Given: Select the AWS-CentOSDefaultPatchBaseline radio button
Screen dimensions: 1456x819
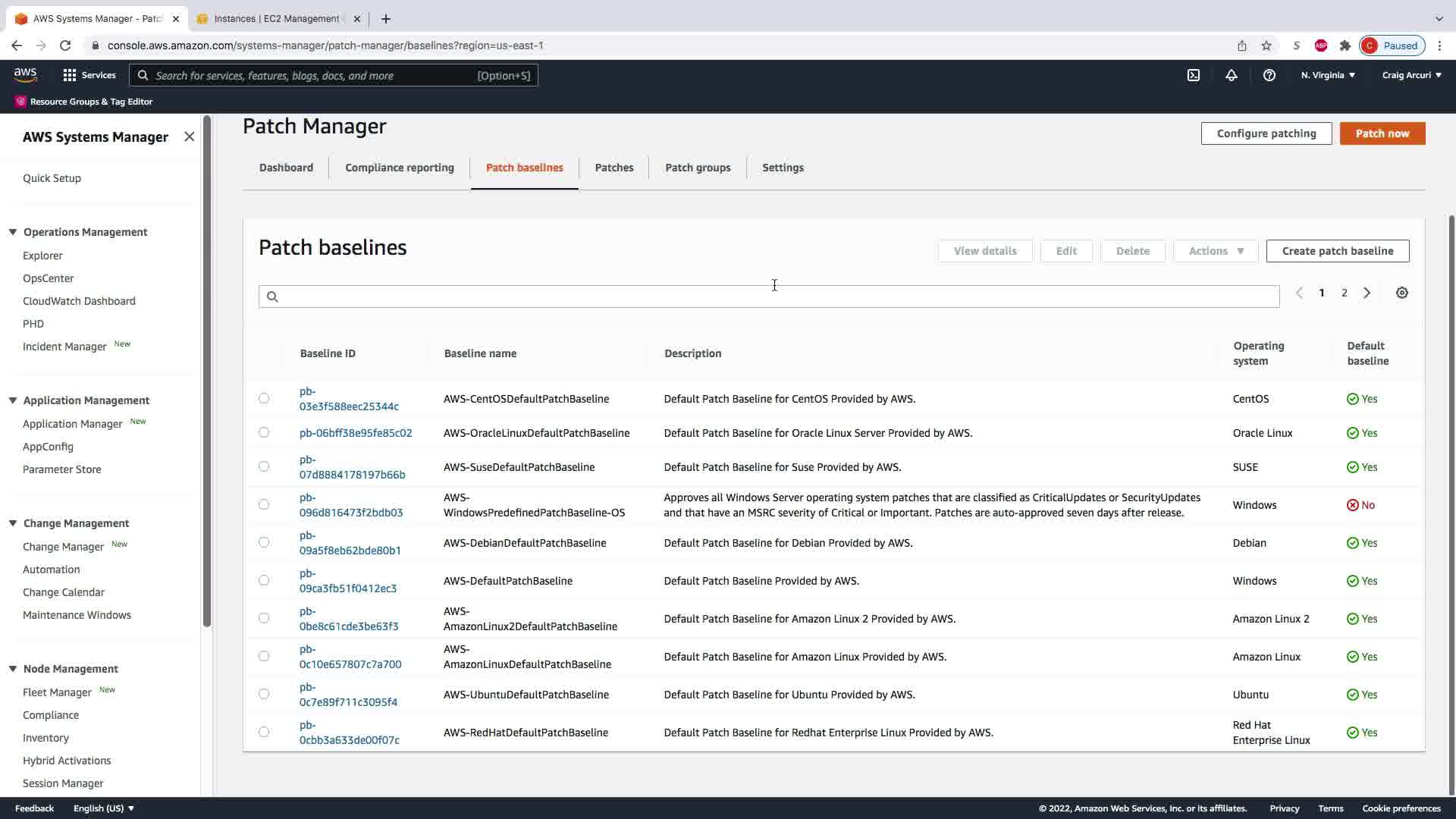Looking at the screenshot, I should click(x=264, y=398).
